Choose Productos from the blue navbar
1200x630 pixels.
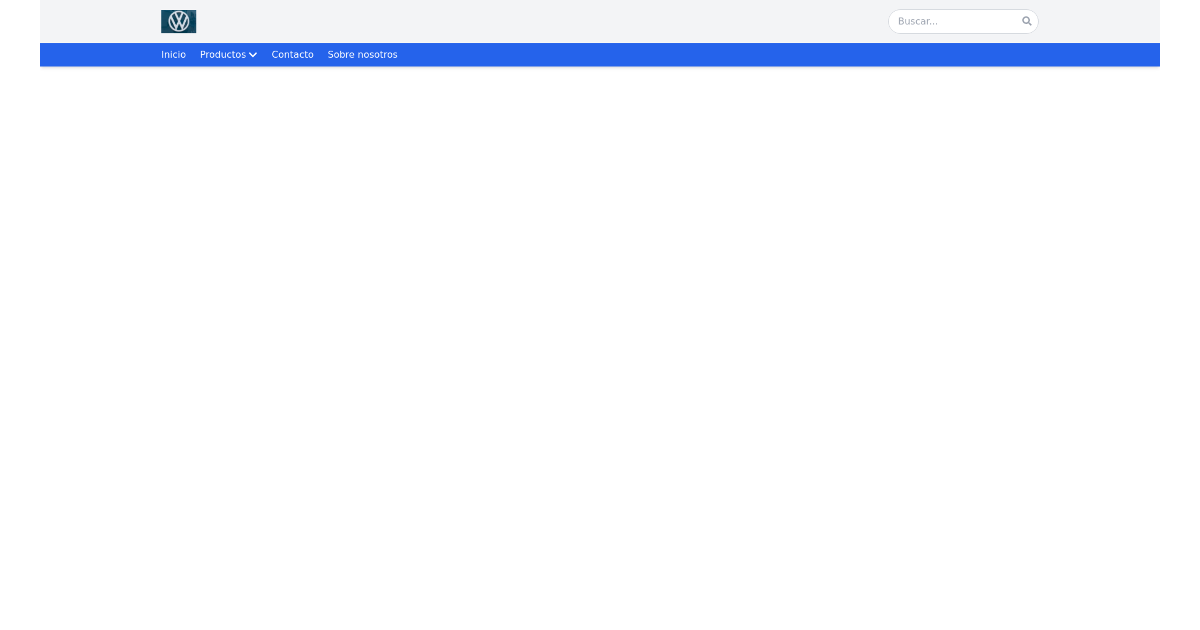point(224,55)
